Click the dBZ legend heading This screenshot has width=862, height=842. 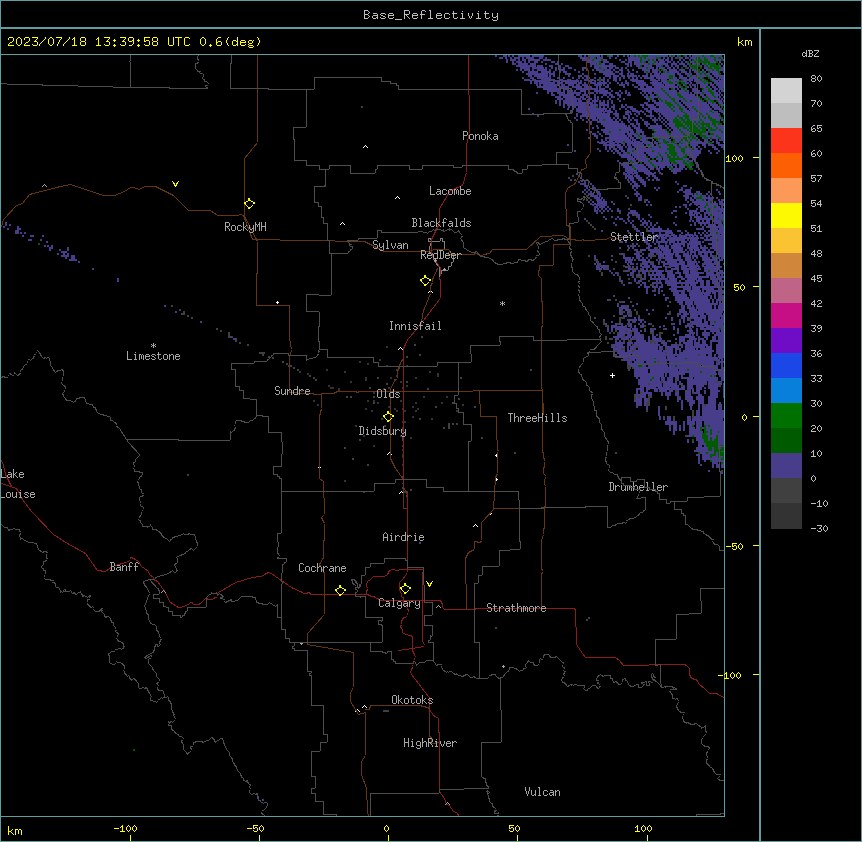click(x=810, y=54)
